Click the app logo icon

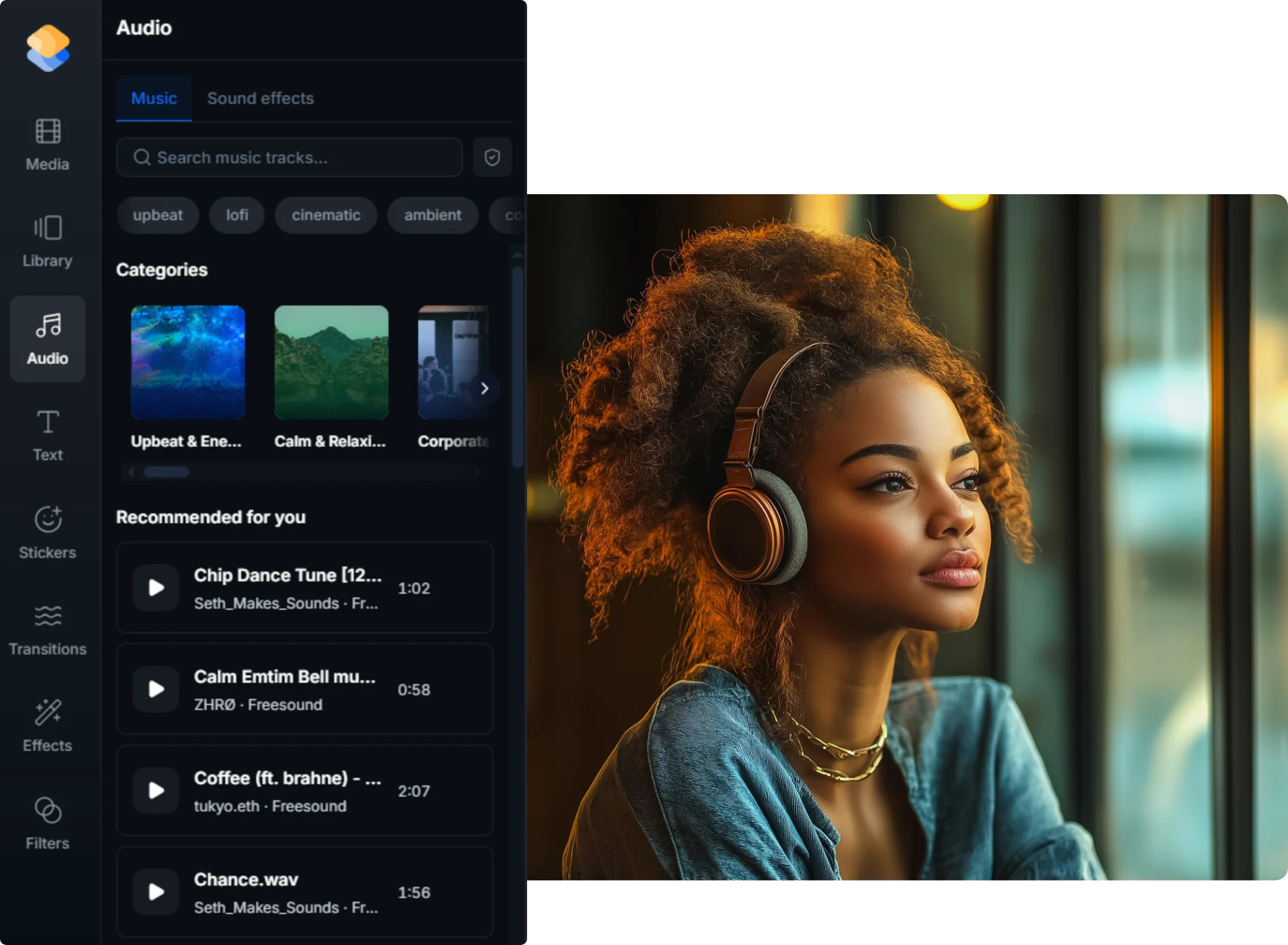point(48,48)
